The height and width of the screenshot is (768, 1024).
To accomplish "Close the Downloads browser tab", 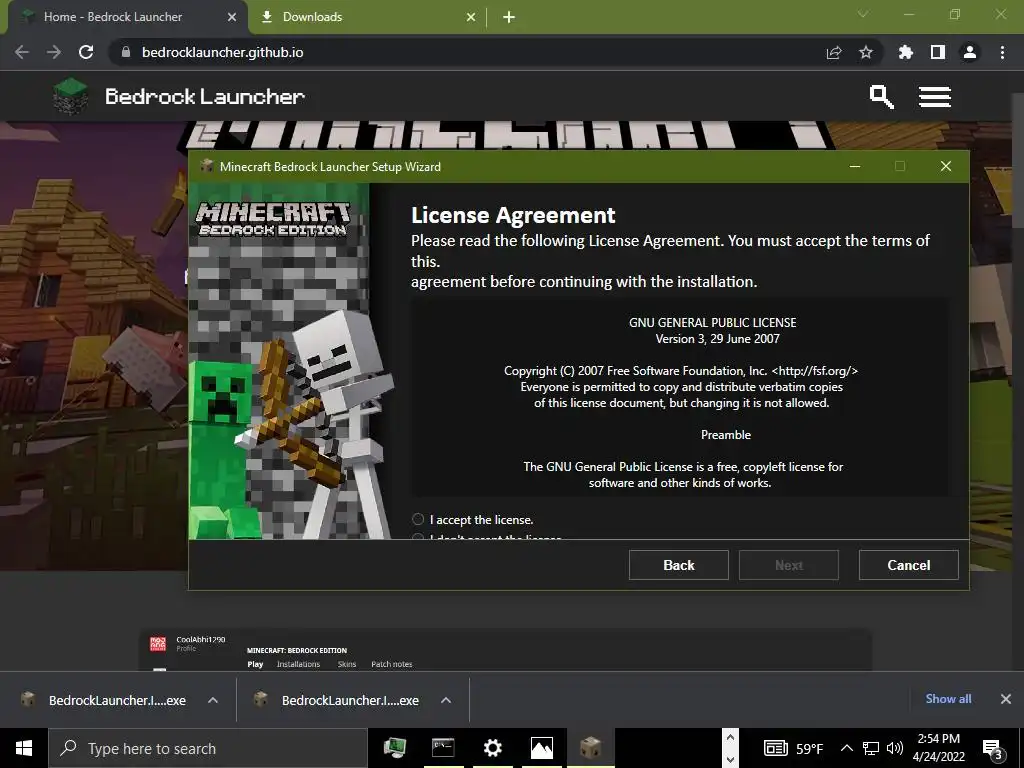I will tap(471, 17).
